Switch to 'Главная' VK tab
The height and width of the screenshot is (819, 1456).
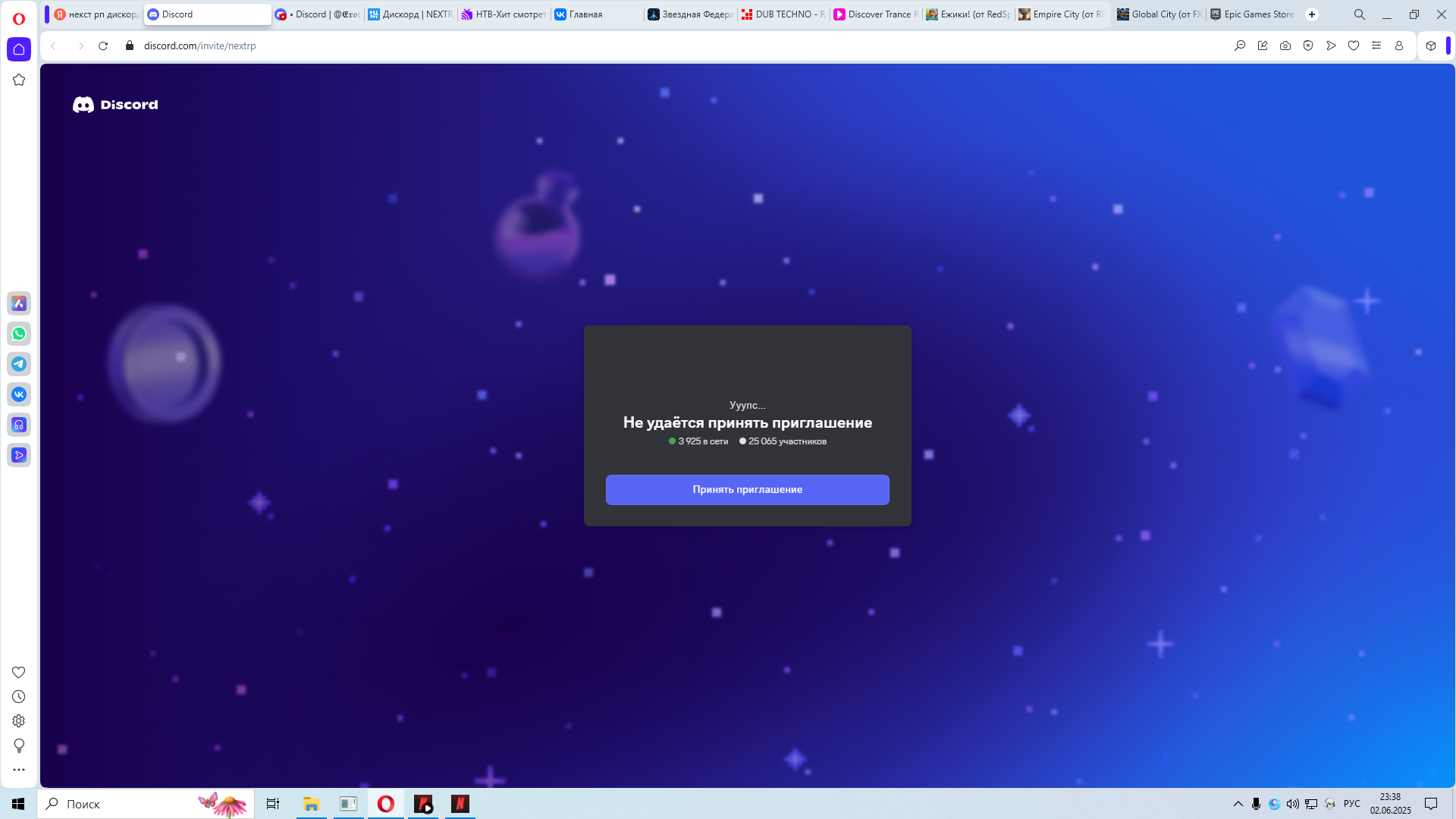point(597,14)
